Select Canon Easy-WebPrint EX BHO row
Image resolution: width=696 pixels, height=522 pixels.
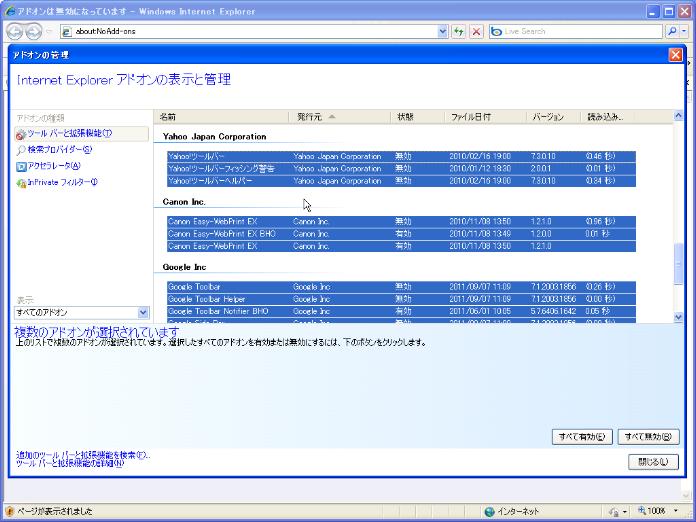click(401, 233)
